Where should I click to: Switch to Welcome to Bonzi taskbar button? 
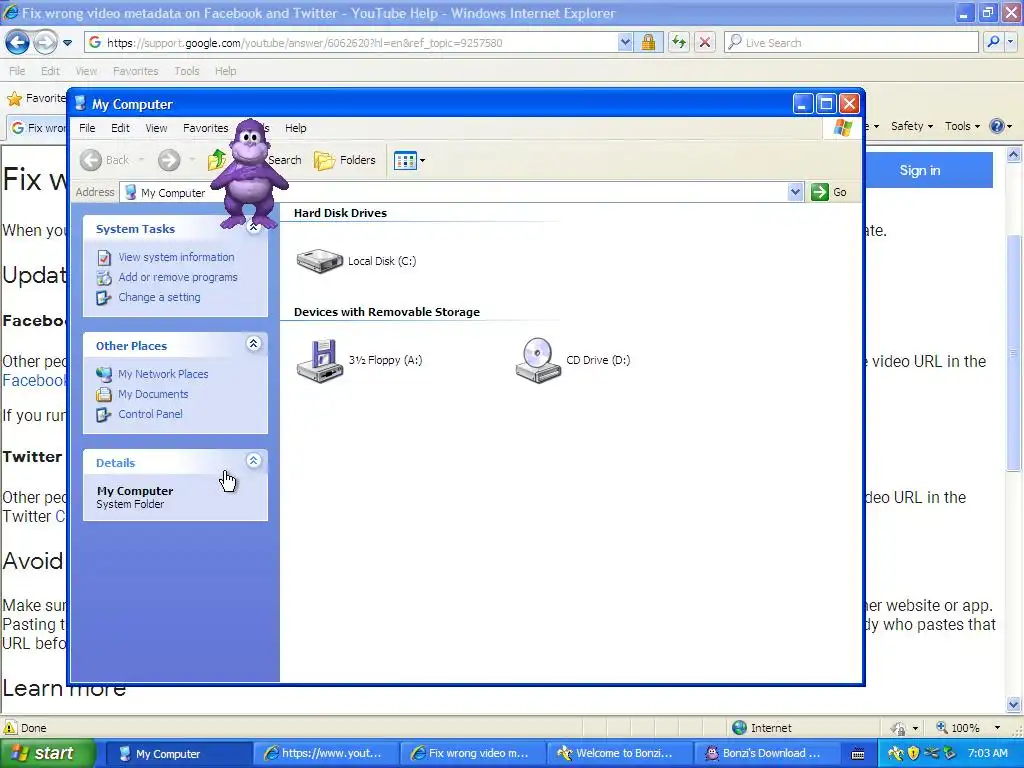[618, 754]
